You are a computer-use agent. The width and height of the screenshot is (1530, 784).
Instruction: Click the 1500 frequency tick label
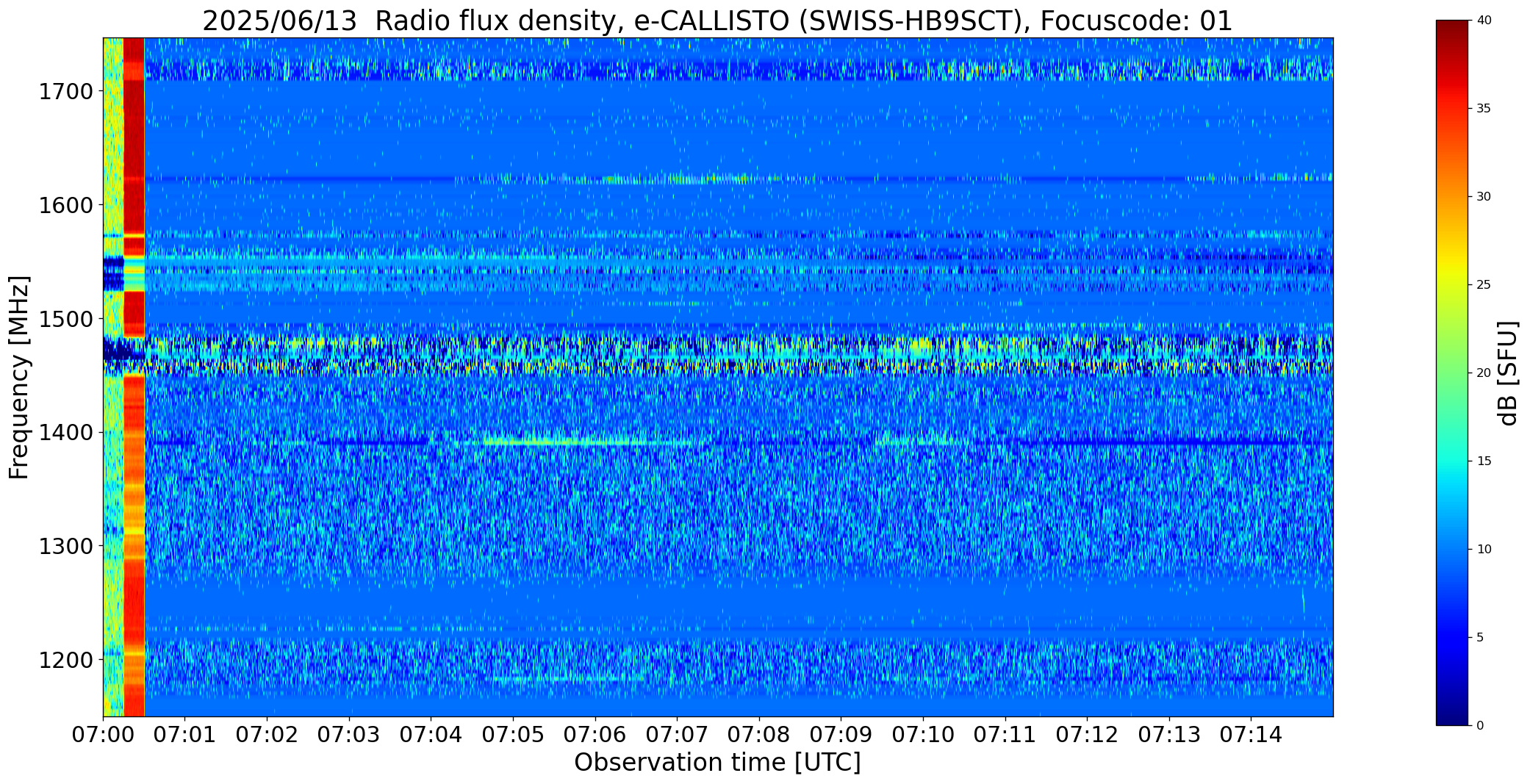tap(65, 319)
